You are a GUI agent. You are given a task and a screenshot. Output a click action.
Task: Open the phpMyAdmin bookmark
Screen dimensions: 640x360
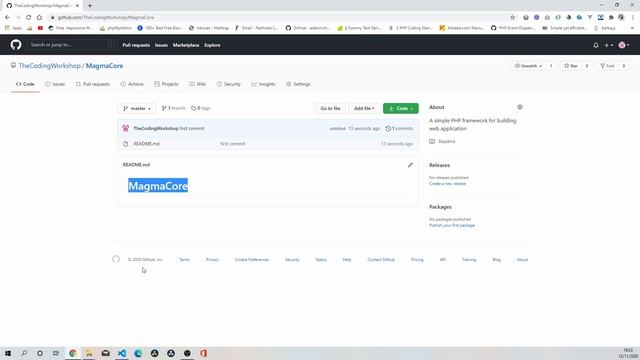(x=116, y=28)
